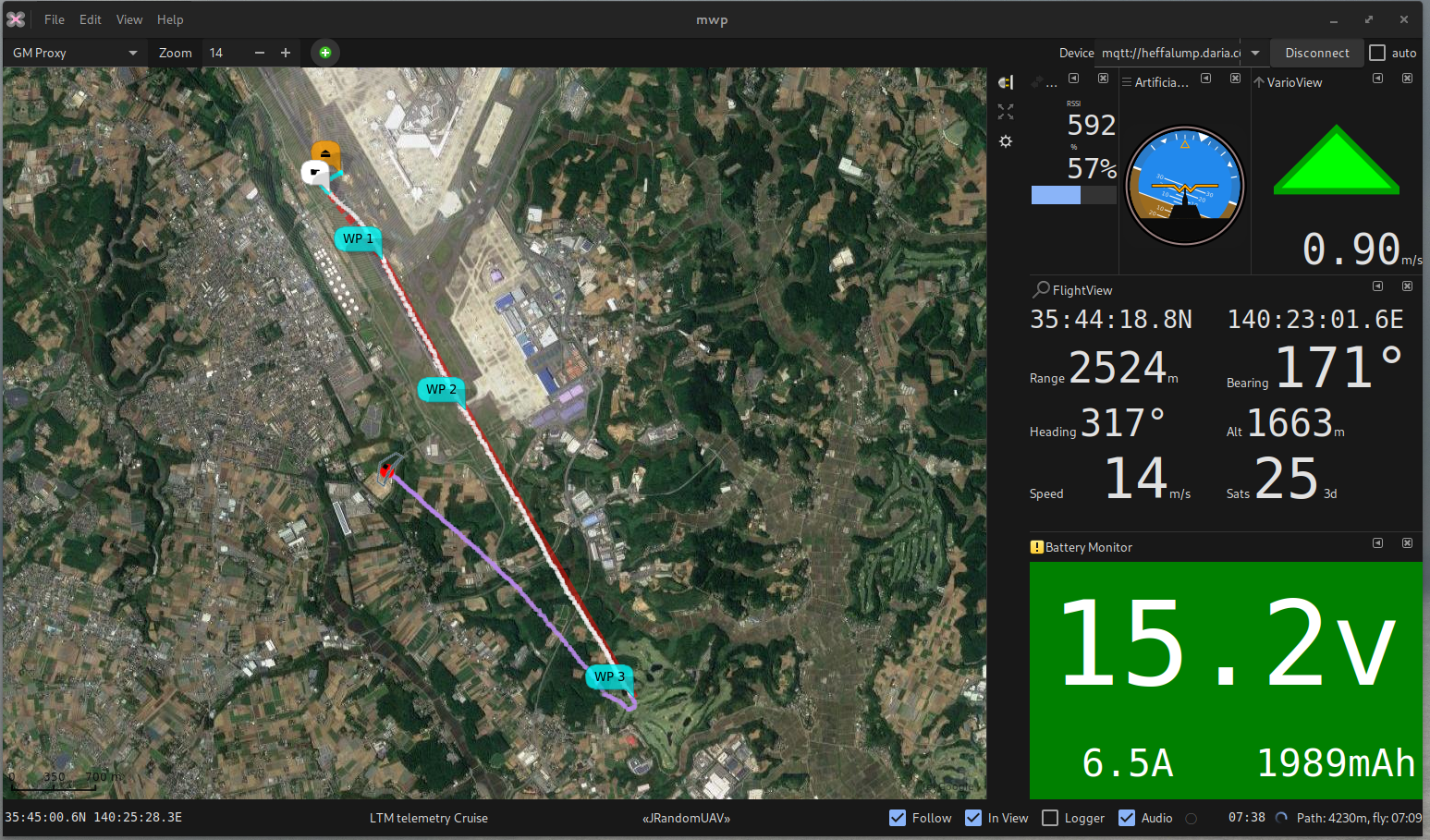Click the Bearing 171° value
Image resolution: width=1430 pixels, height=840 pixels.
coord(1340,367)
